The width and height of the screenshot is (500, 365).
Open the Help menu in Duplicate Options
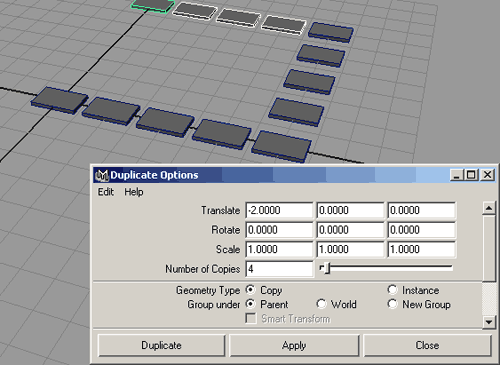pos(134,192)
